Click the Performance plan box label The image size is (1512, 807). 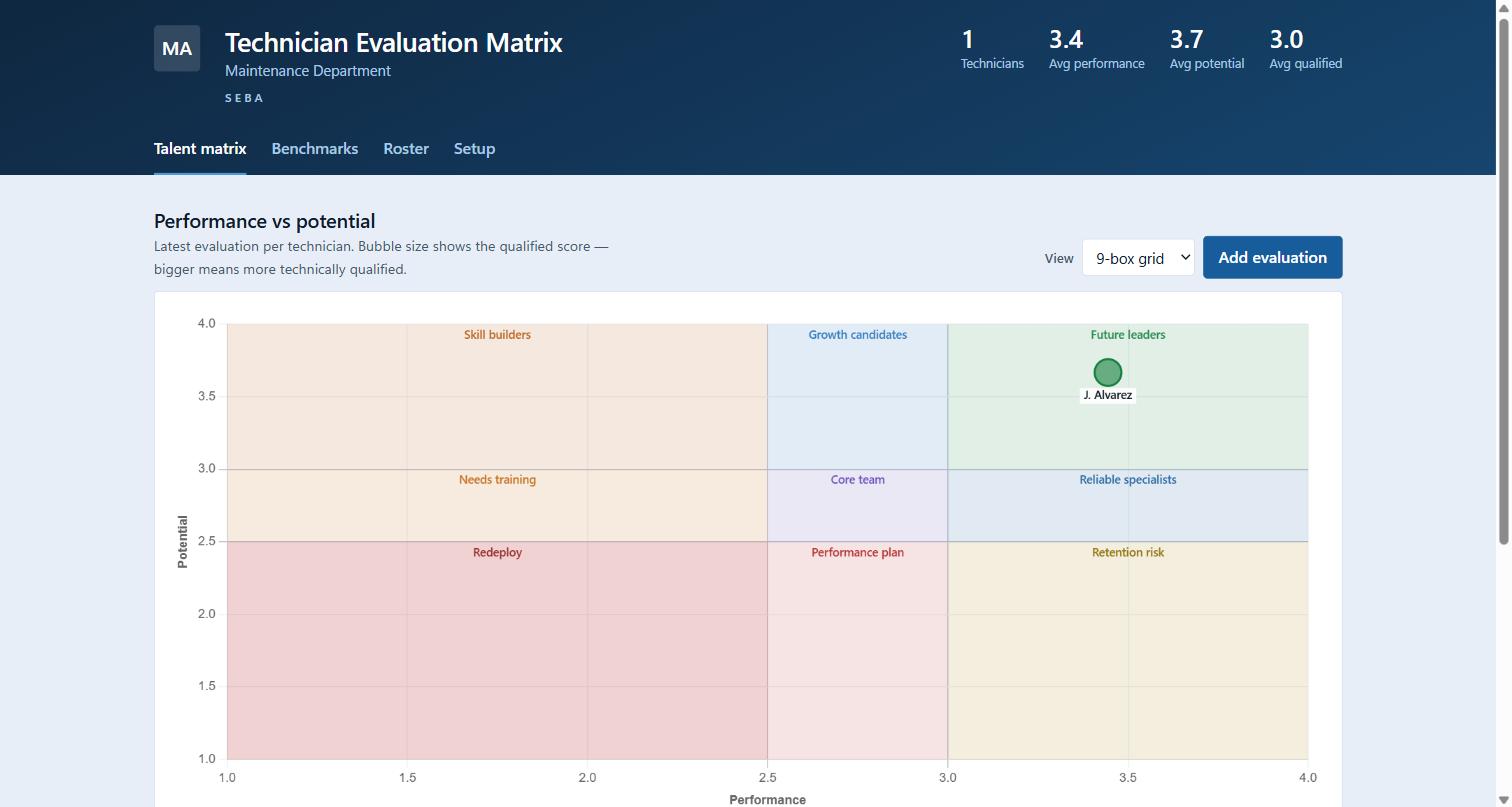click(858, 553)
